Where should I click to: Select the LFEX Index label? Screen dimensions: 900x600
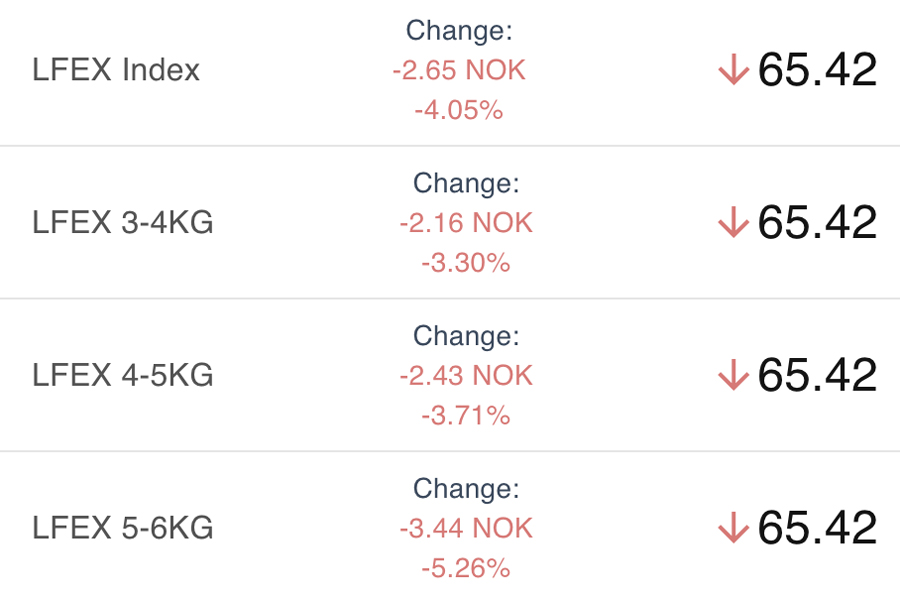[116, 70]
